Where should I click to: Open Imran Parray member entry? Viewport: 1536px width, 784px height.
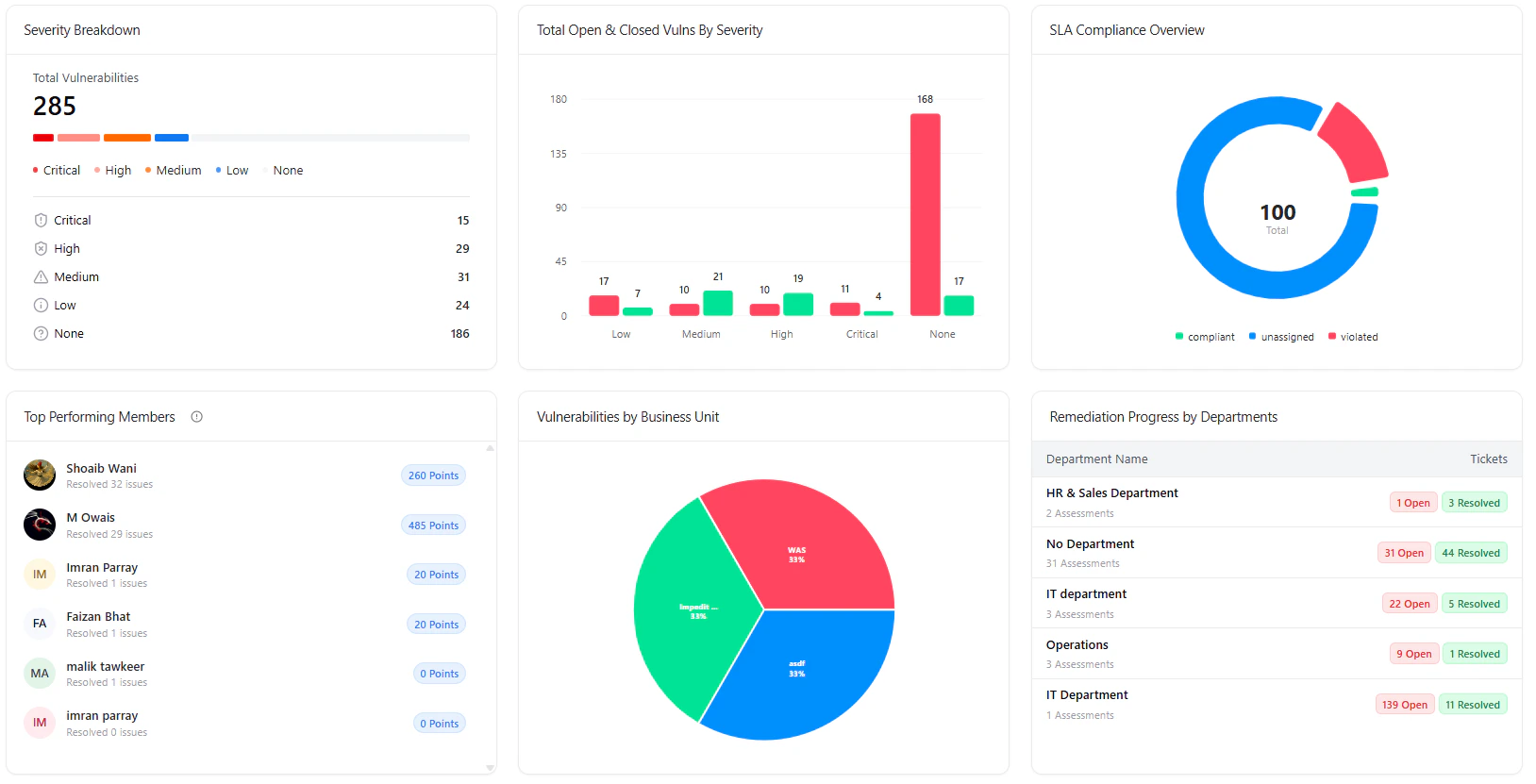[x=245, y=575]
